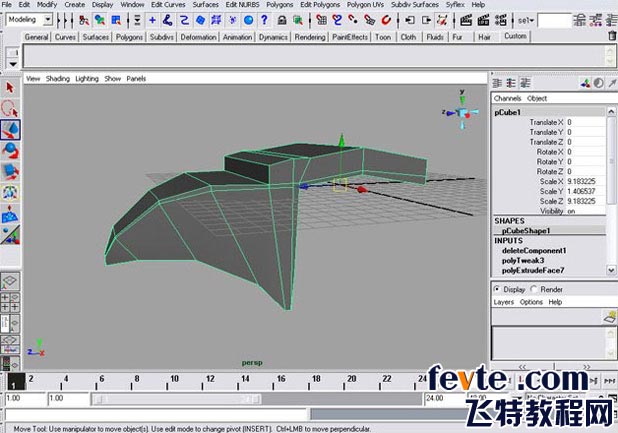Enable snap to points icon

[x=353, y=20]
